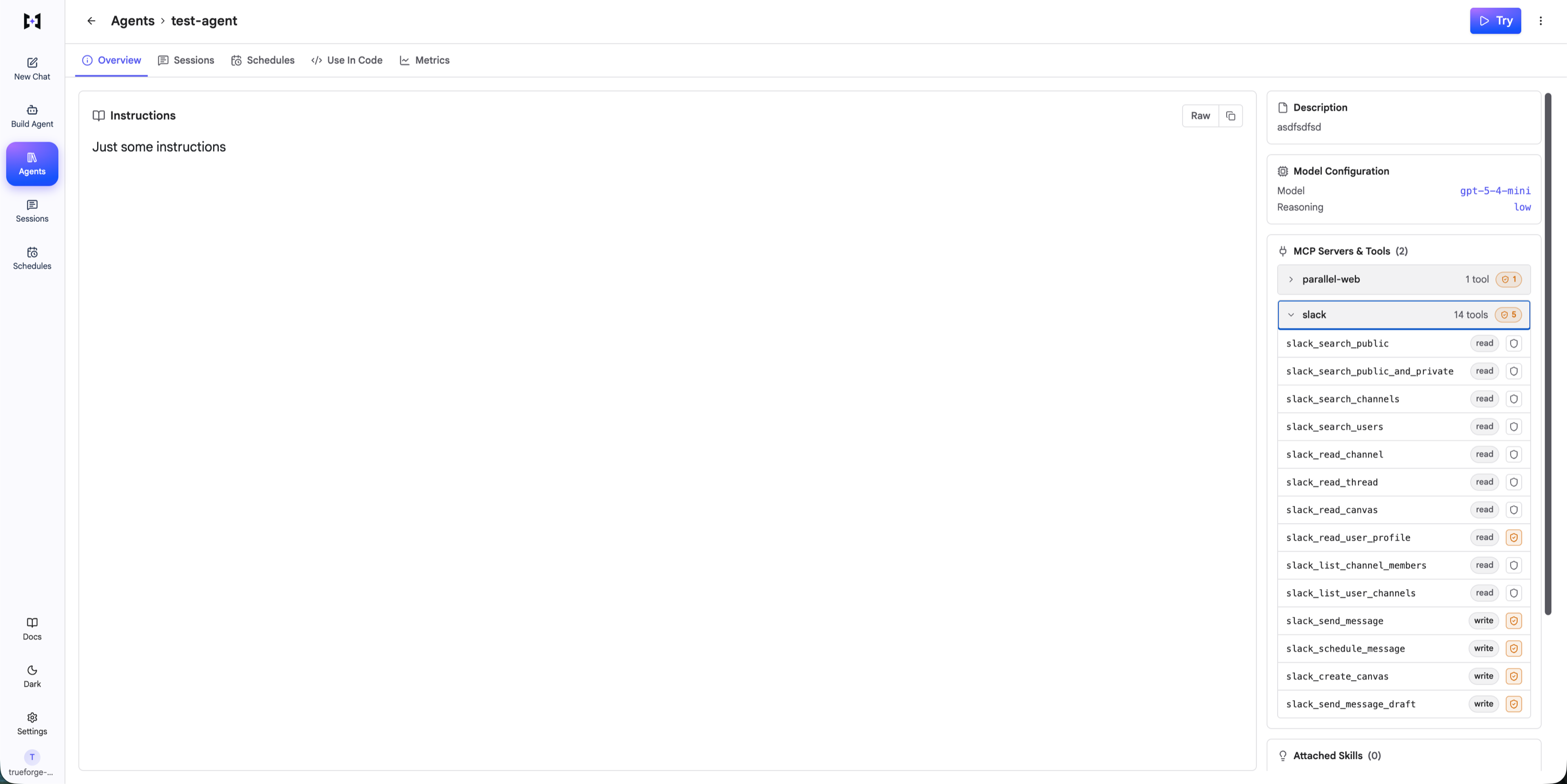
Task: Open Schedules from the left sidebar
Action: click(x=32, y=259)
